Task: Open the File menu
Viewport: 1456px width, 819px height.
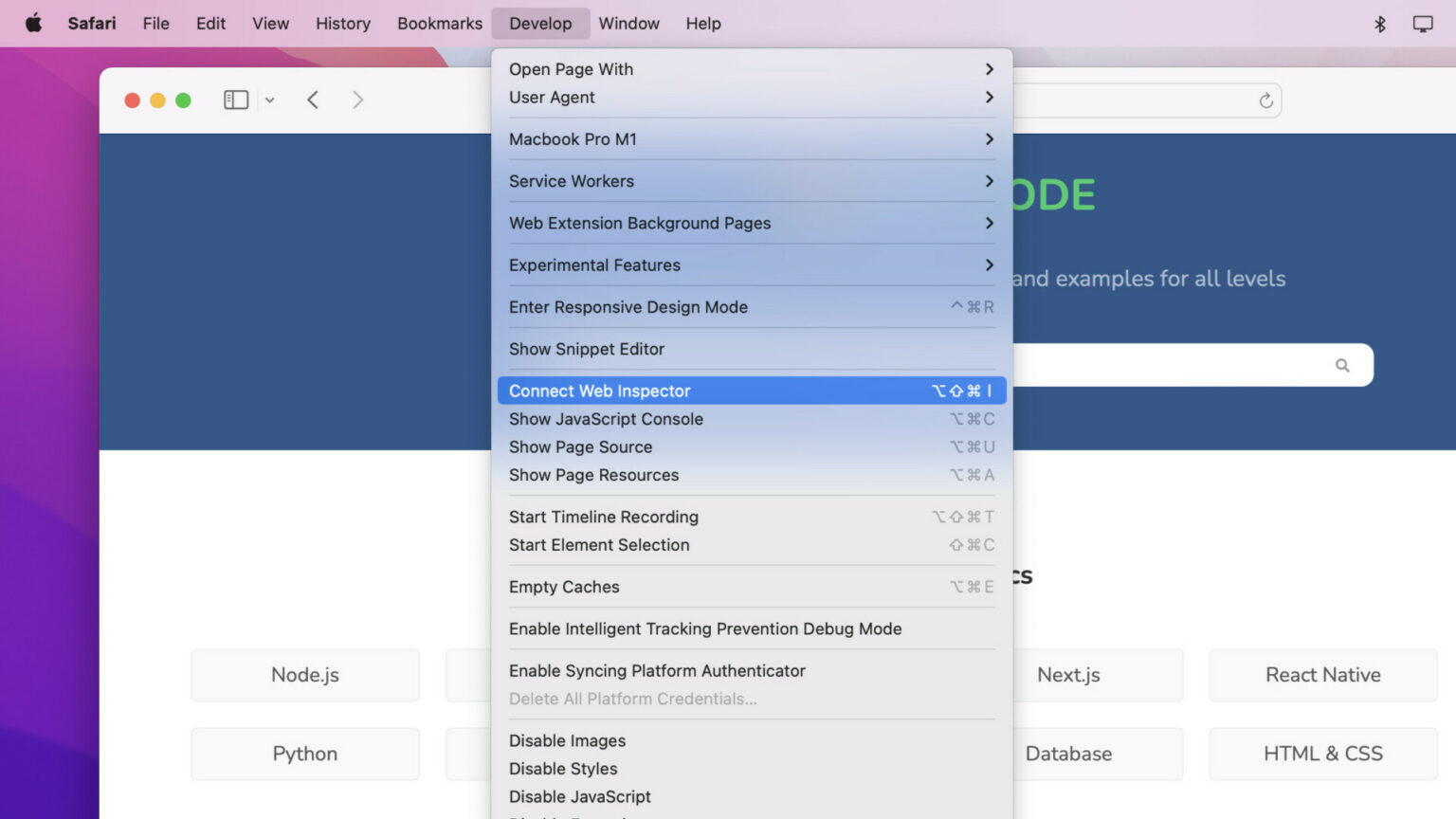Action: [156, 24]
